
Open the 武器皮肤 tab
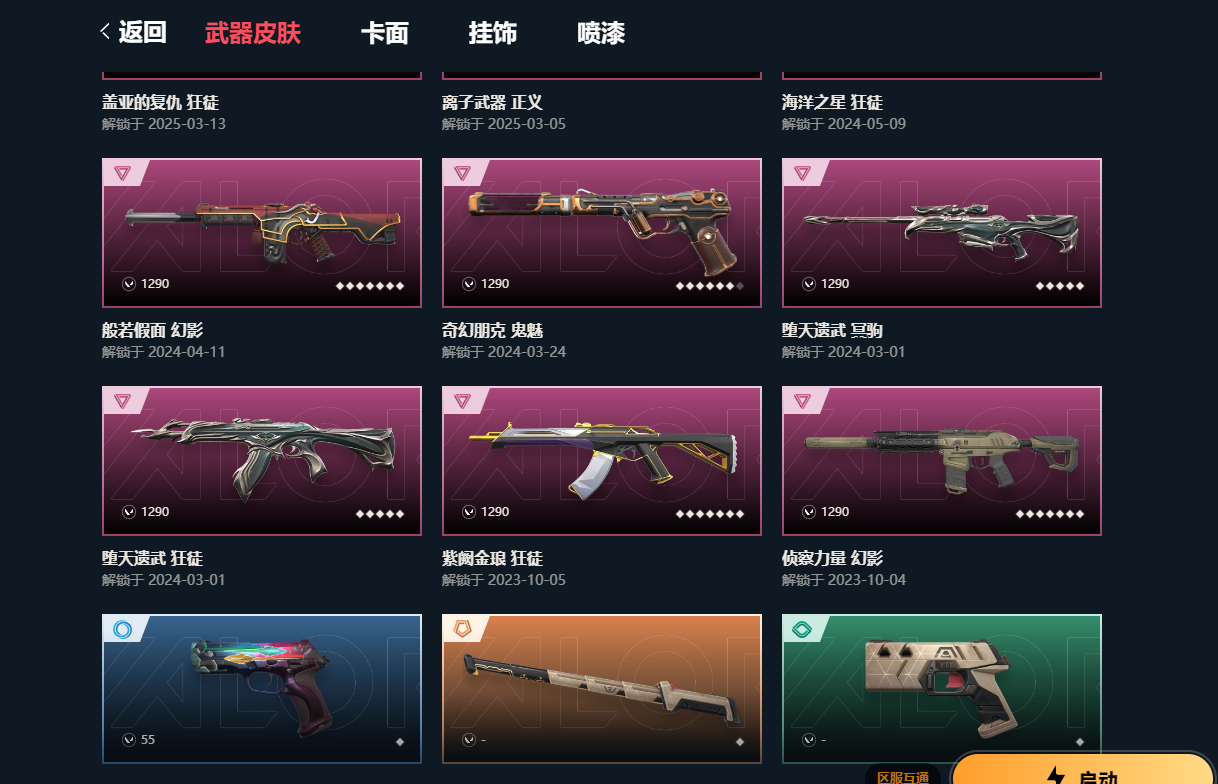[x=253, y=33]
